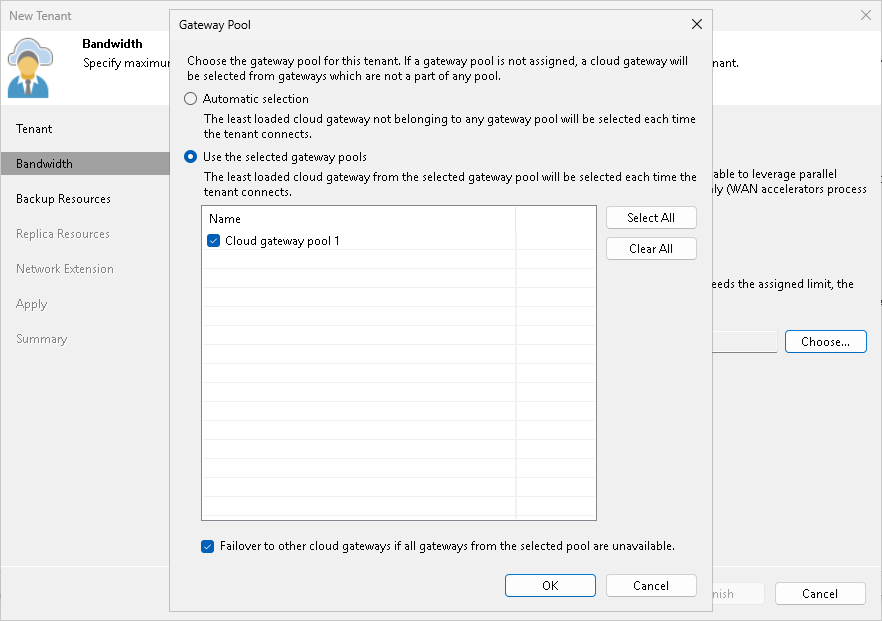Click the gateway pool text input field
Viewport: 882px width, 621px height.
click(x=740, y=341)
